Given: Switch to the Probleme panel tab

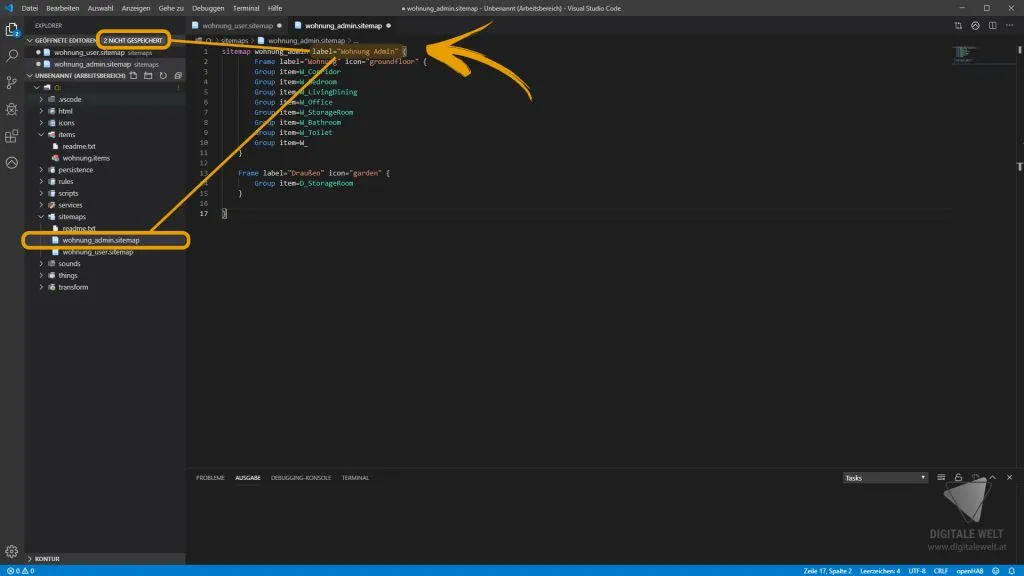Looking at the screenshot, I should [210, 477].
